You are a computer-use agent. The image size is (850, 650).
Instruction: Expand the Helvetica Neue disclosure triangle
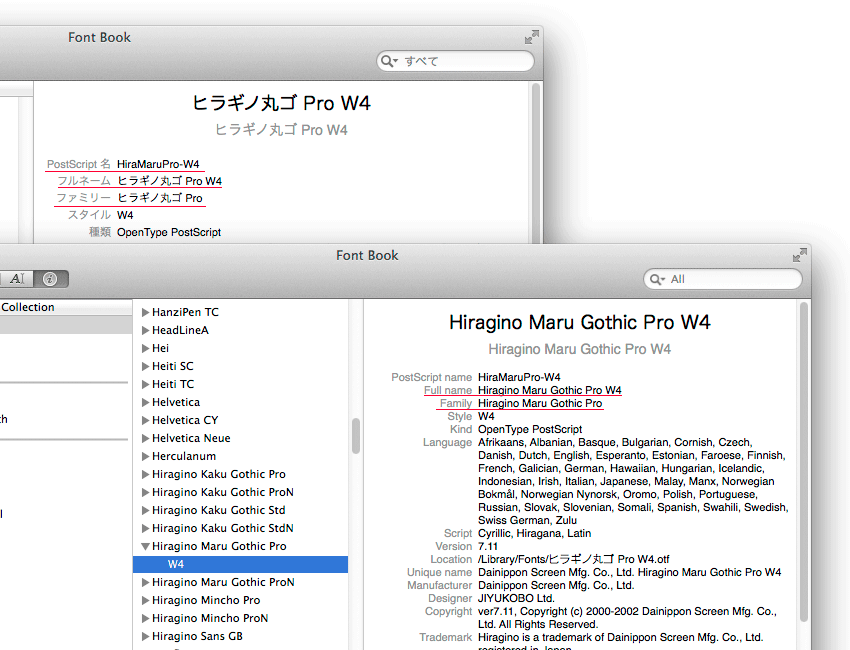click(x=145, y=438)
